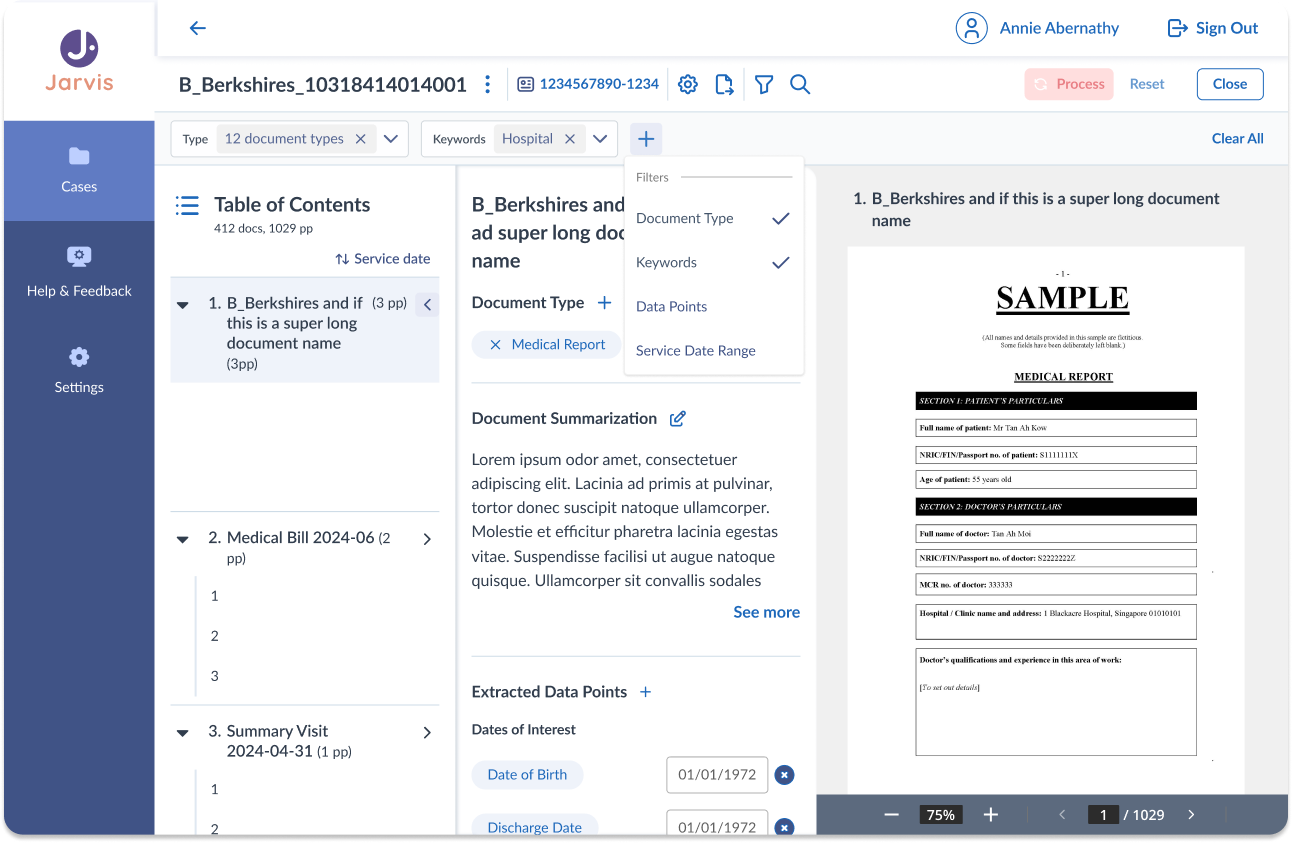Delete the Date of Birth data point
Viewport: 1293px width, 843px height.
785,775
